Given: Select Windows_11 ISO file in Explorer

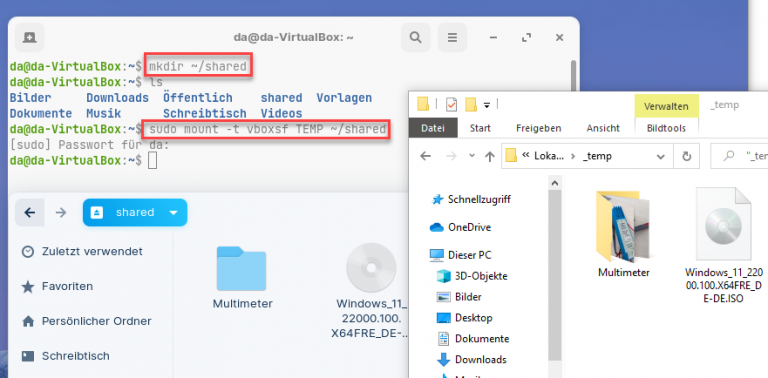Looking at the screenshot, I should point(723,245).
